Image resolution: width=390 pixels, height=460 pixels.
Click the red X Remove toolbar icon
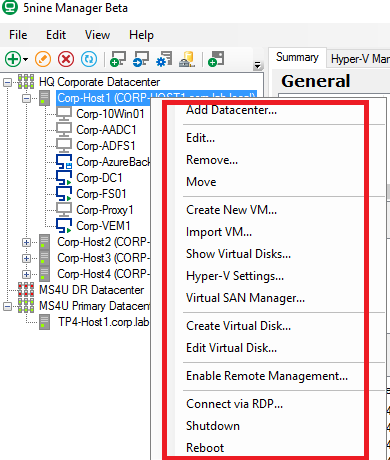(66, 59)
